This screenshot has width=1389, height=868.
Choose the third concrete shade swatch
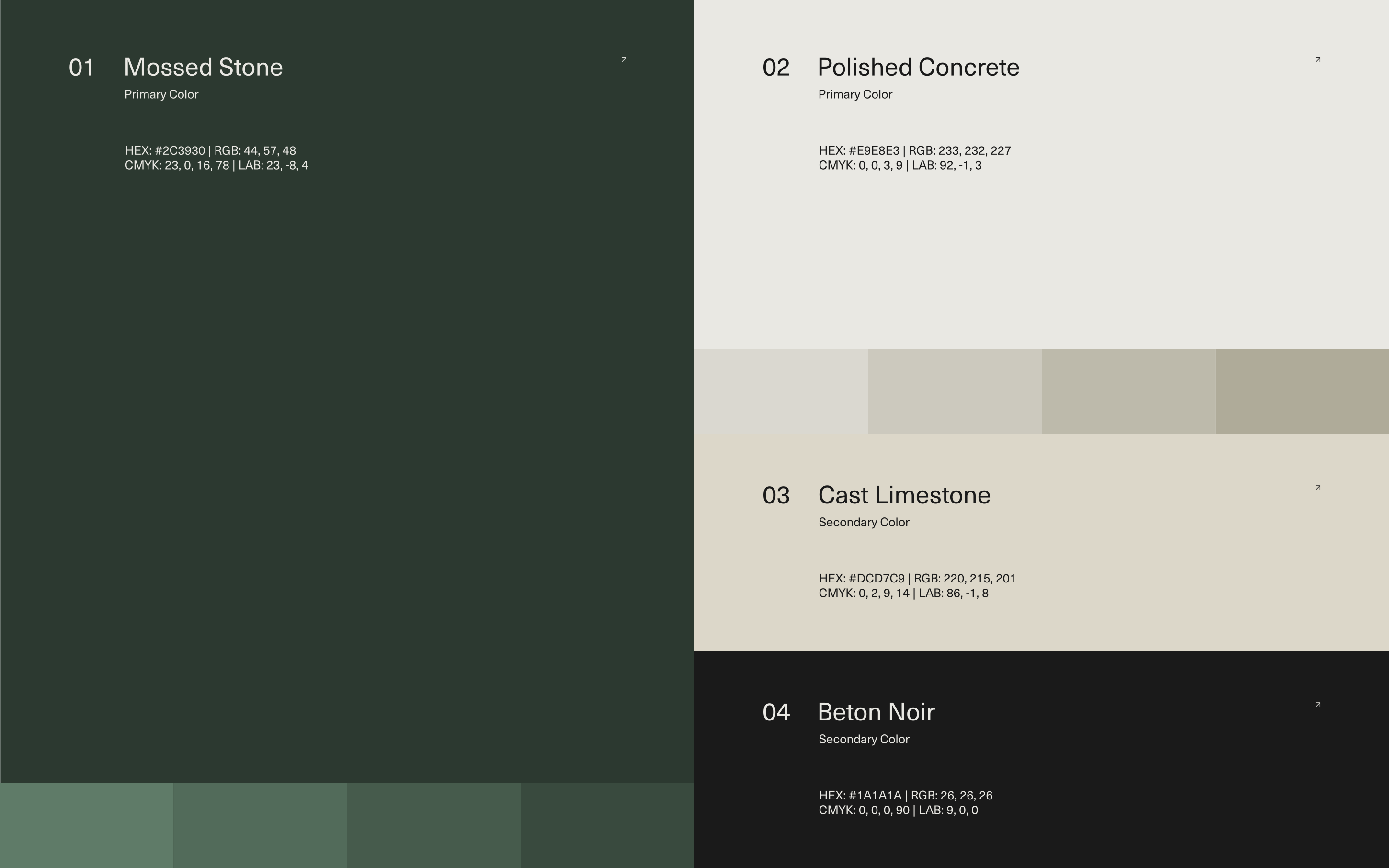coord(1128,391)
